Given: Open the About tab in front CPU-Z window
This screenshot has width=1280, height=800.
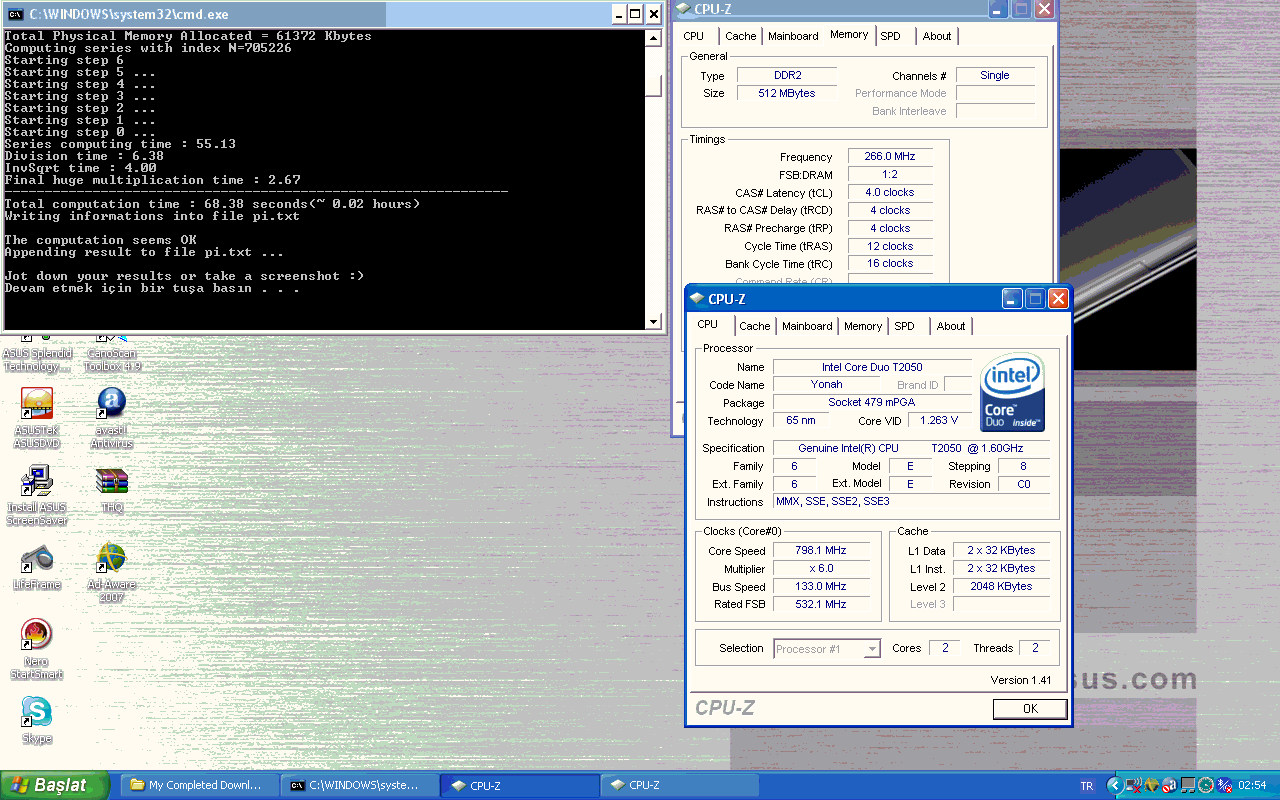Looking at the screenshot, I should pyautogui.click(x=951, y=326).
